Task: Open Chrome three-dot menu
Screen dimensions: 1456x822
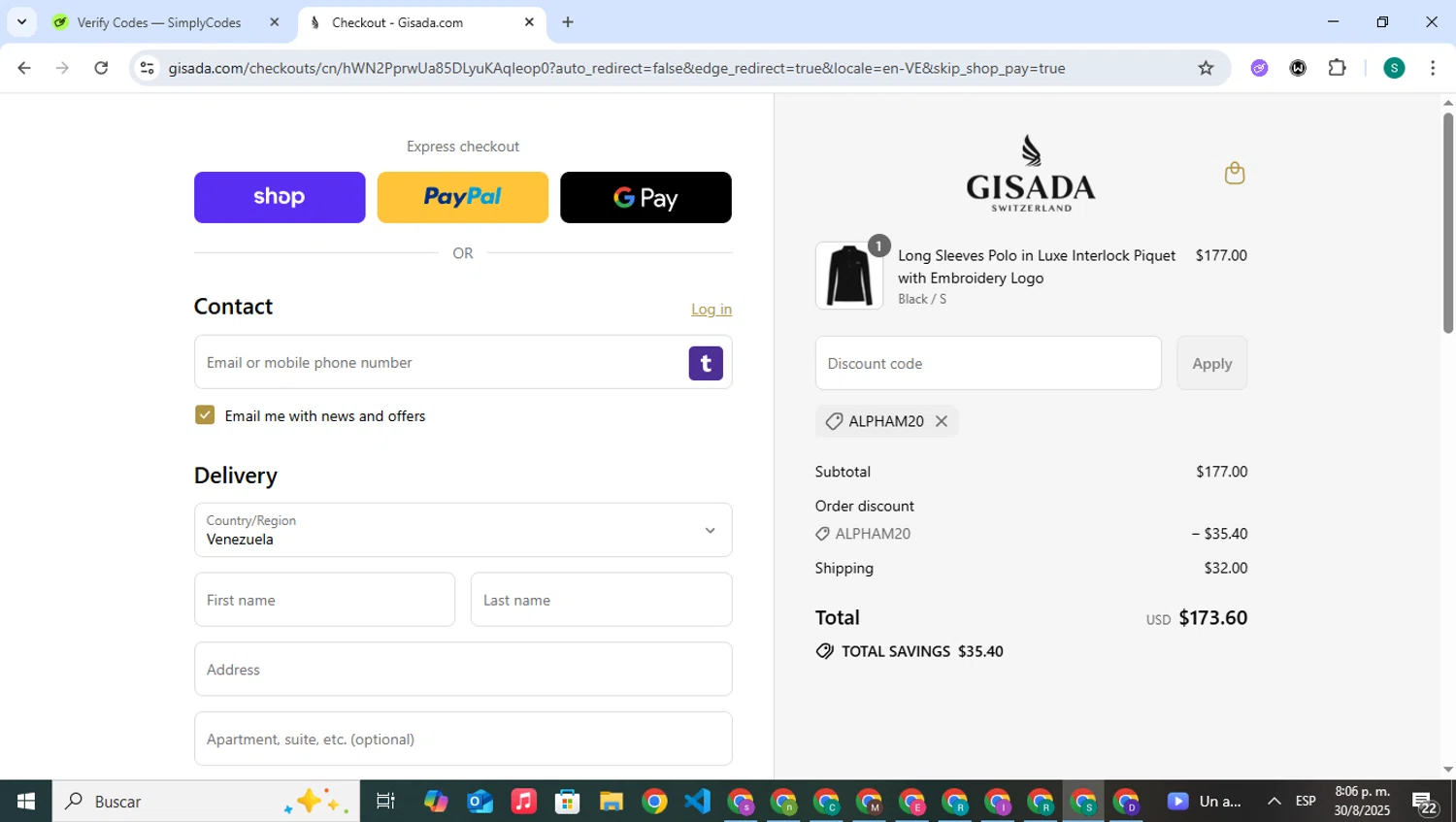Action: point(1433,68)
